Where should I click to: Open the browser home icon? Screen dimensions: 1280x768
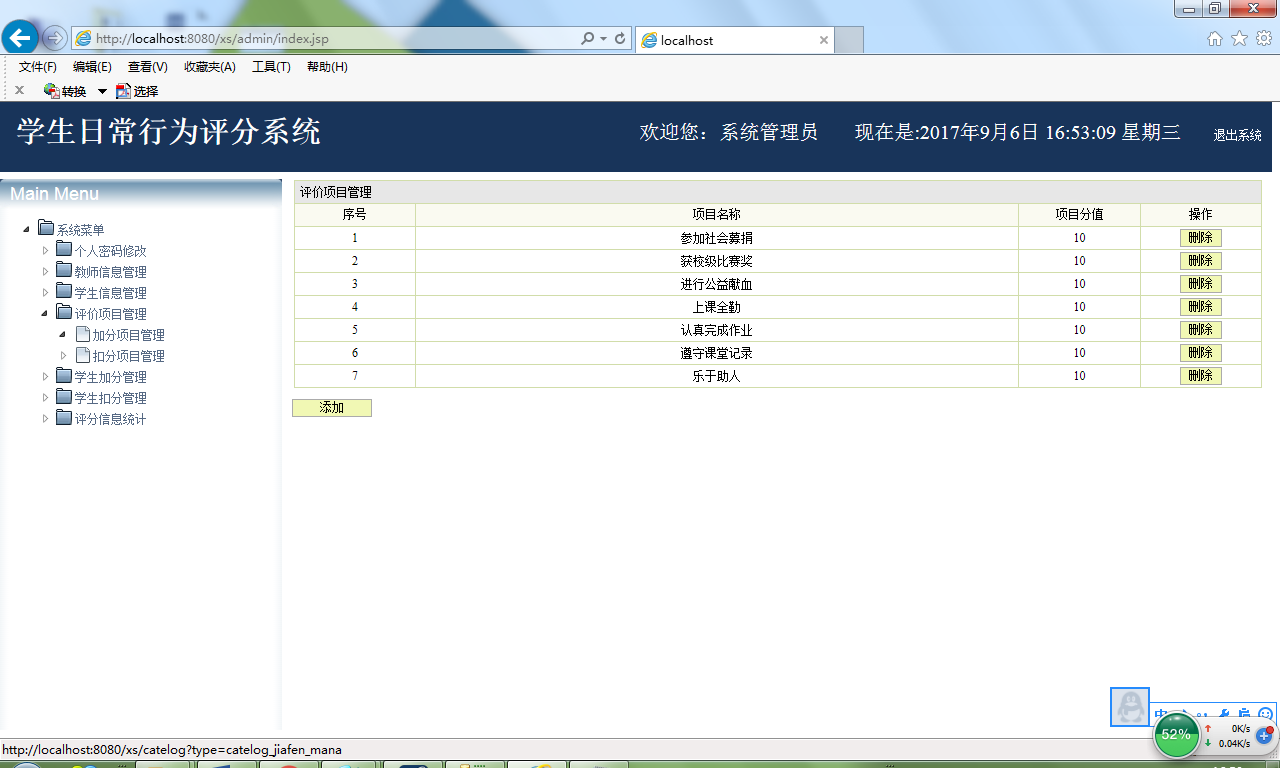pyautogui.click(x=1215, y=39)
